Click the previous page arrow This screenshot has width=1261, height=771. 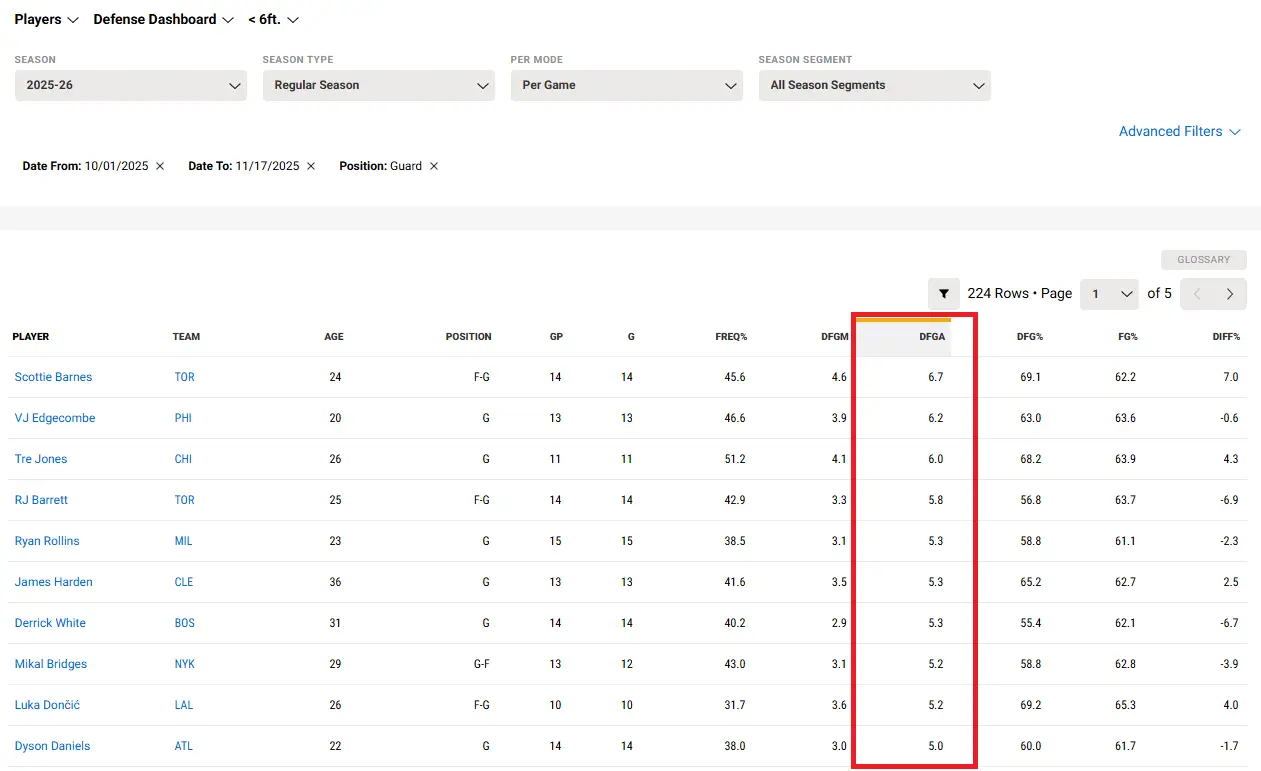coord(1197,294)
